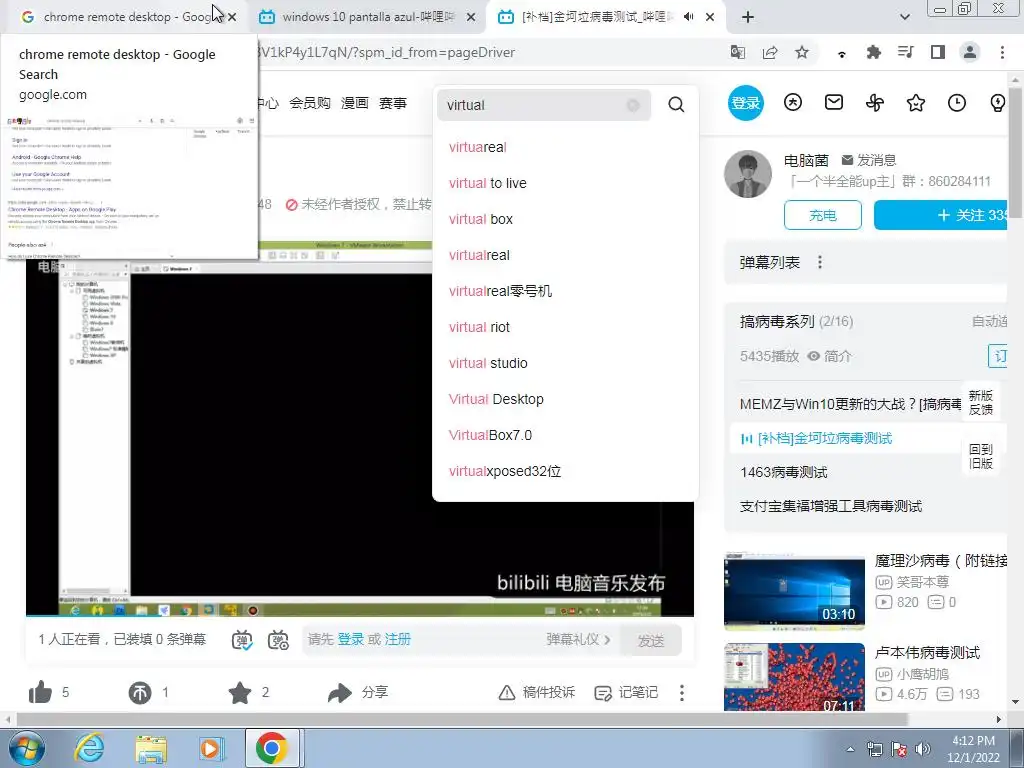This screenshot has height=768, width=1024.
Task: Mute the tab via speaker icon on third tab
Action: [x=688, y=17]
